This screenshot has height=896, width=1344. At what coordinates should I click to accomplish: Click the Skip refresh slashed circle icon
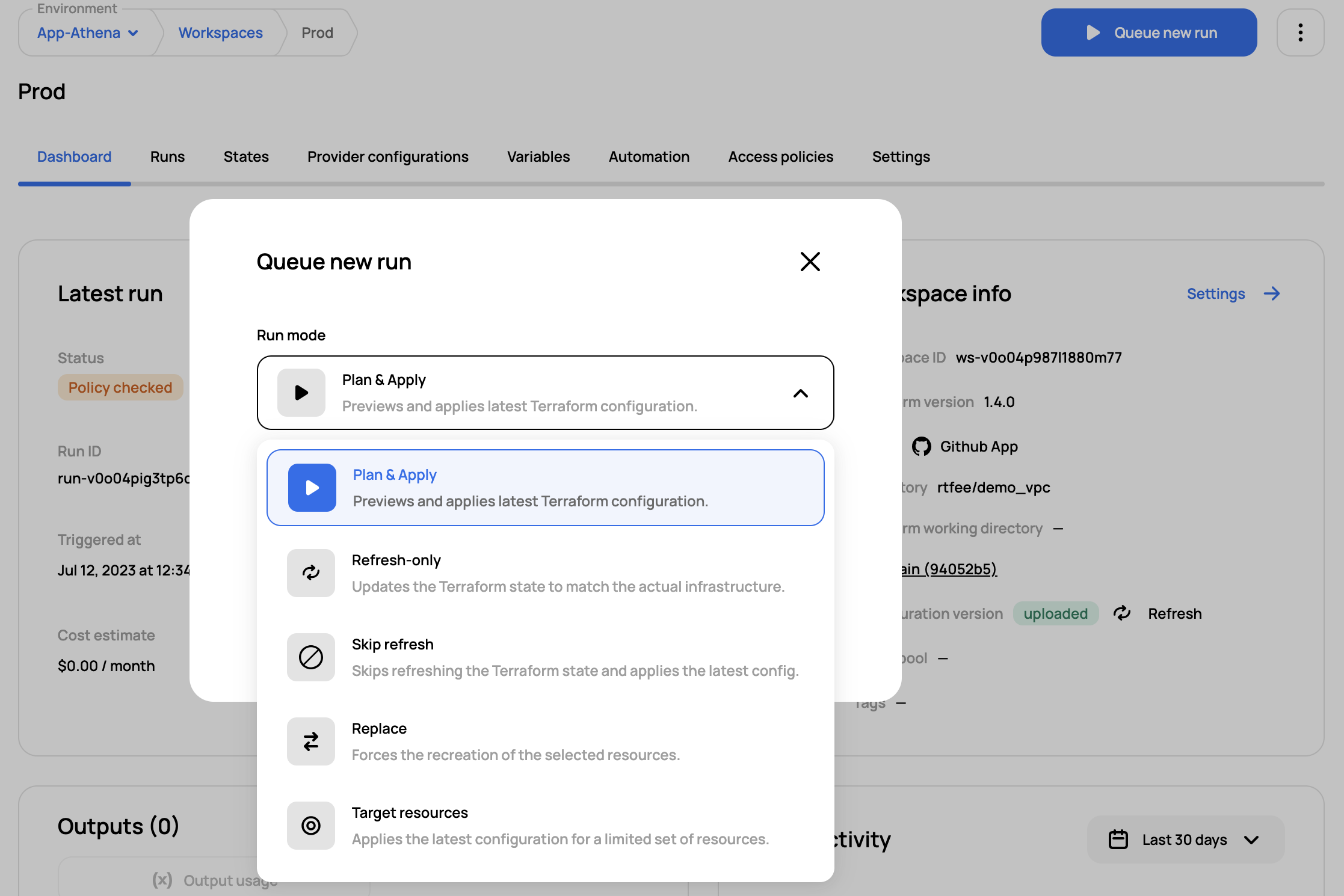click(x=310, y=657)
